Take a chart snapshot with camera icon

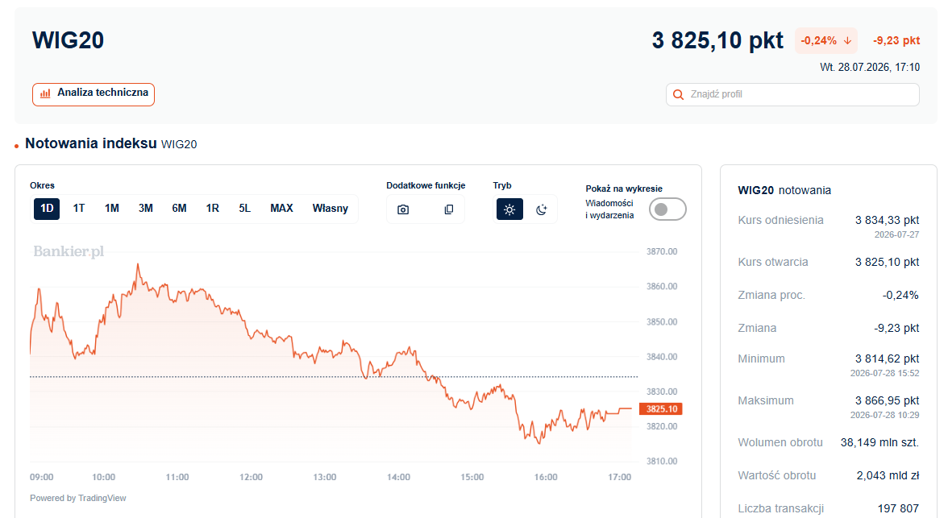403,210
